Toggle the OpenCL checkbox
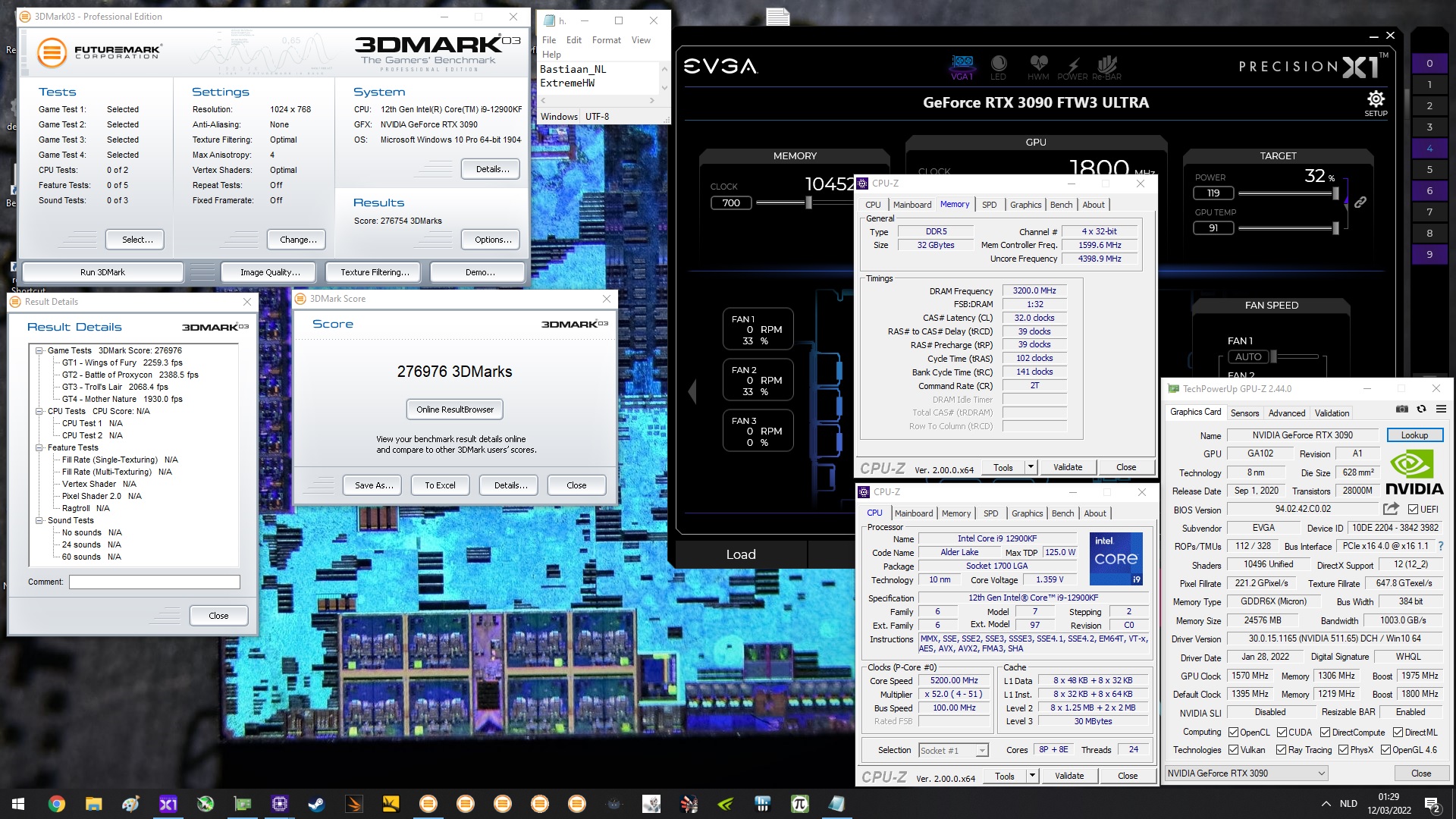This screenshot has width=1456, height=819. point(1234,732)
